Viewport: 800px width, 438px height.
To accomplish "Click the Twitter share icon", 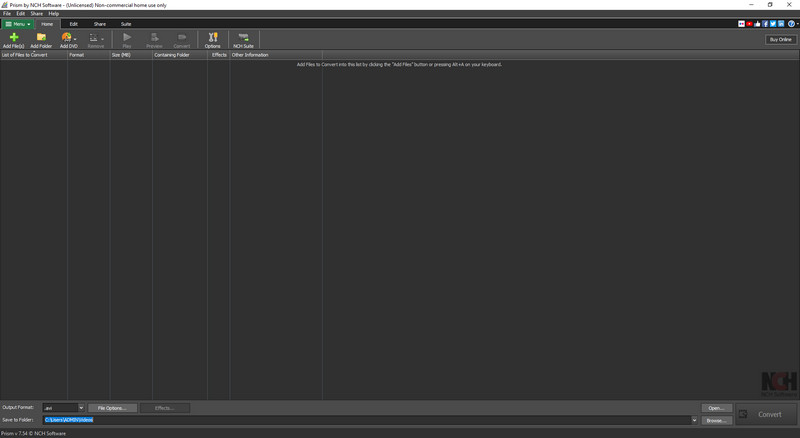I will coord(773,23).
